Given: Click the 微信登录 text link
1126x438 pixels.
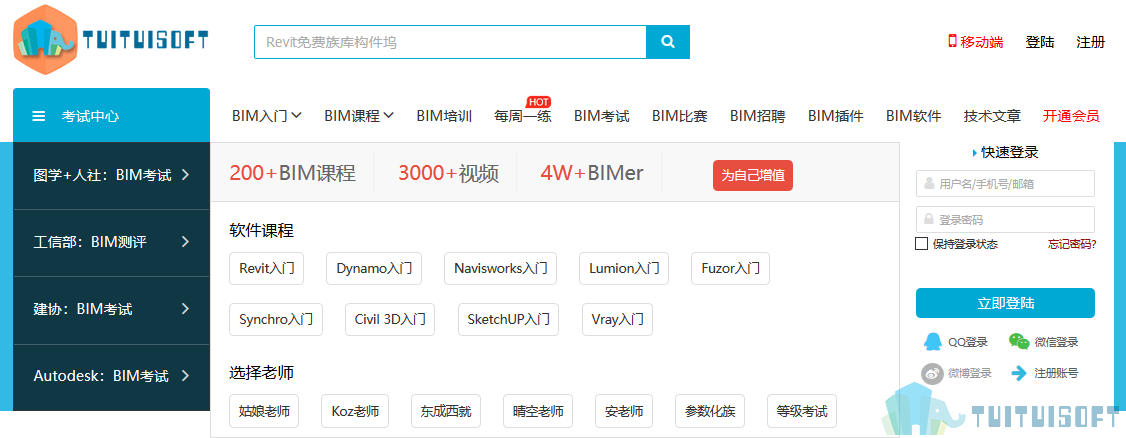Looking at the screenshot, I should pos(1056,343).
